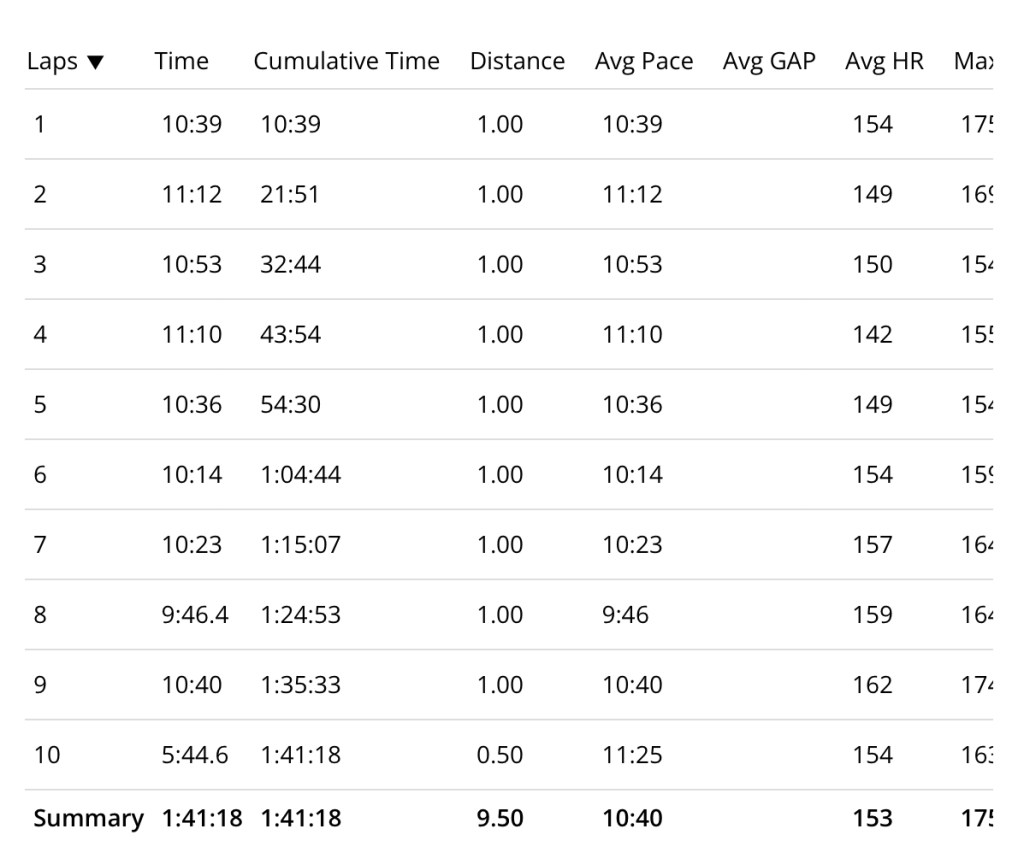
Task: Select lap 8 time 9:46.4
Action: pos(195,614)
